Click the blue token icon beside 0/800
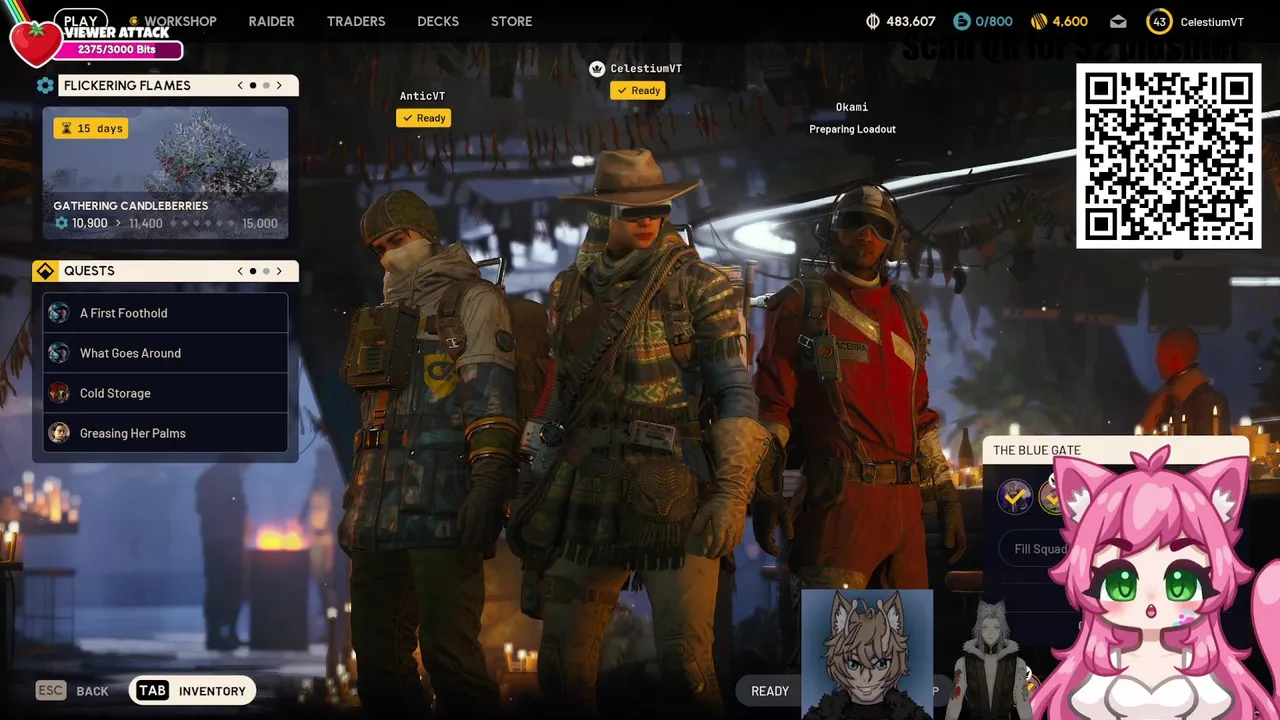Image resolution: width=1280 pixels, height=720 pixels. point(961,21)
